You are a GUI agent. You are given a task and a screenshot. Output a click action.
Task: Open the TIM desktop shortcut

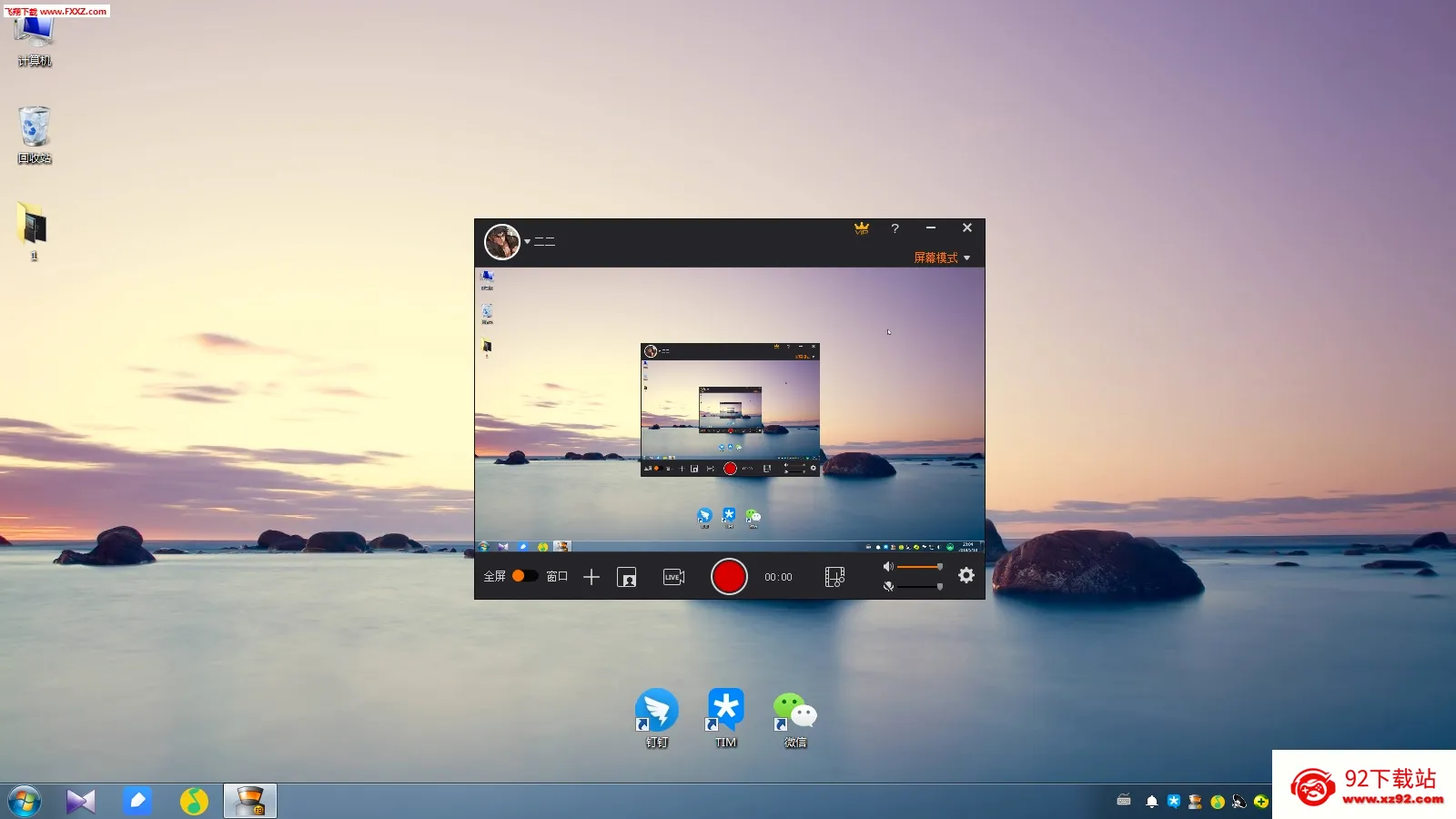(x=725, y=718)
